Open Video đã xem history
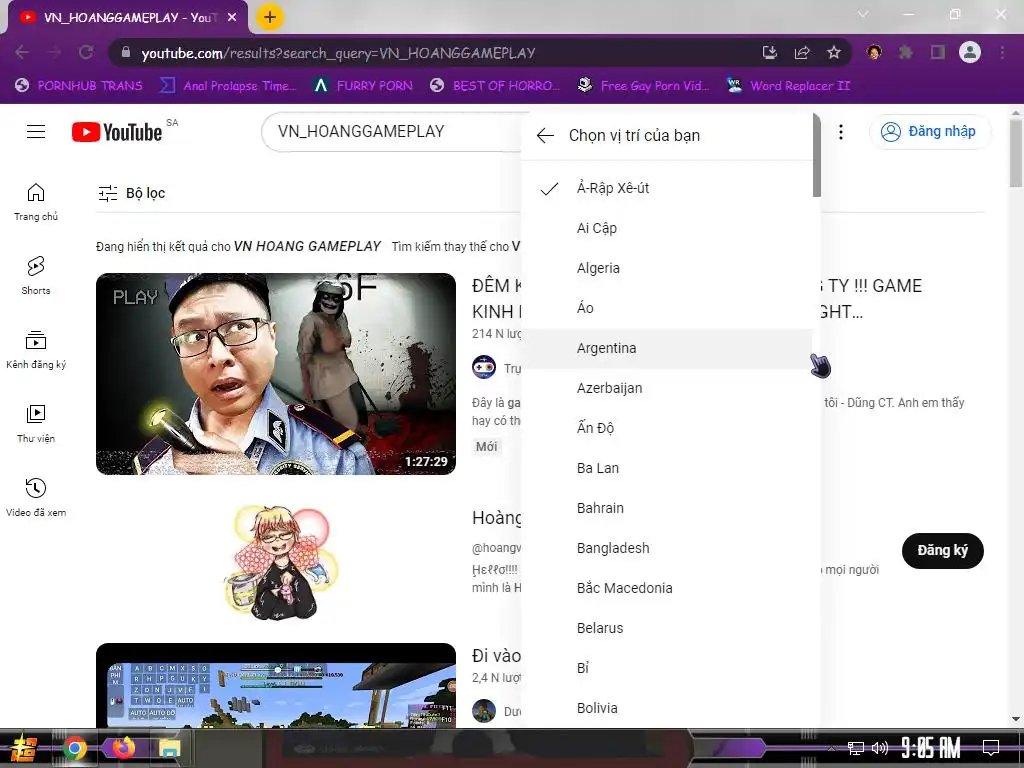The image size is (1024, 768). (36, 498)
